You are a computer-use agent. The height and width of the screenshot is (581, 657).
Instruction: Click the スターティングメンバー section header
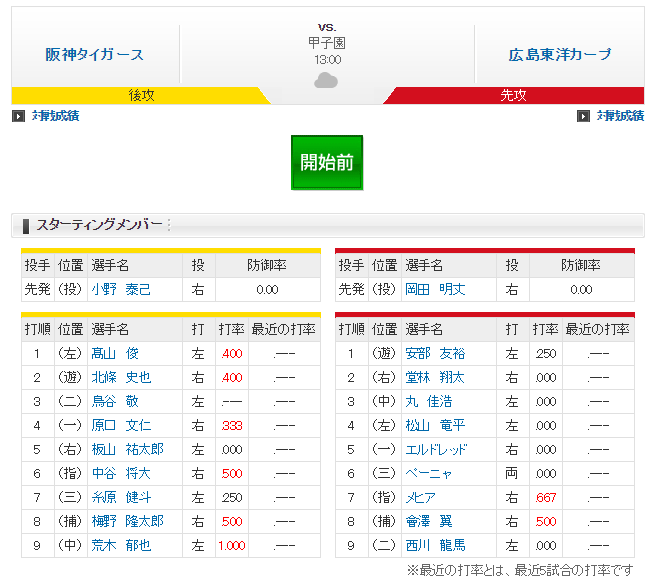tap(328, 225)
